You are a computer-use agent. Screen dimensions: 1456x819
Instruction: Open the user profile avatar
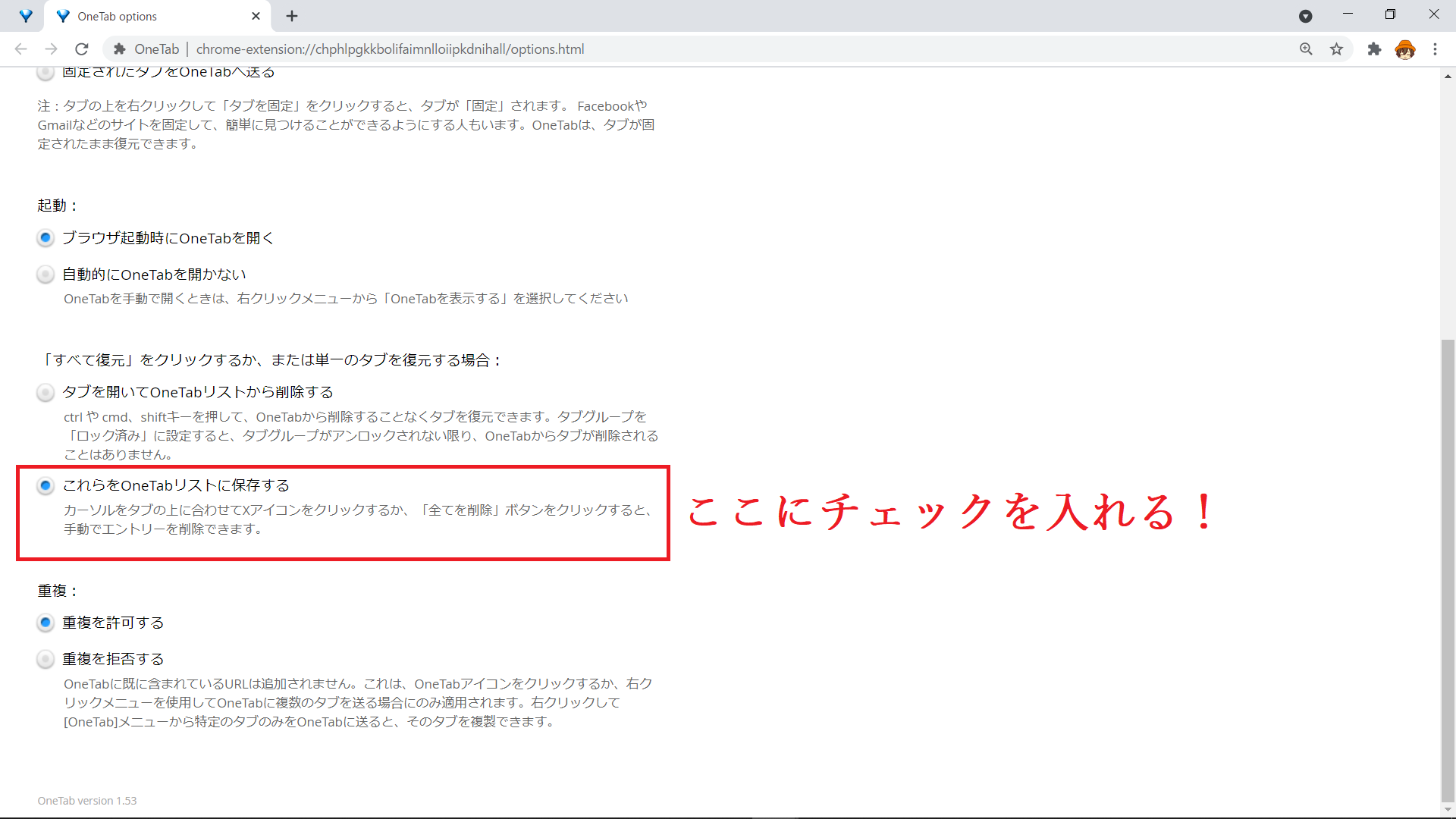coord(1405,49)
